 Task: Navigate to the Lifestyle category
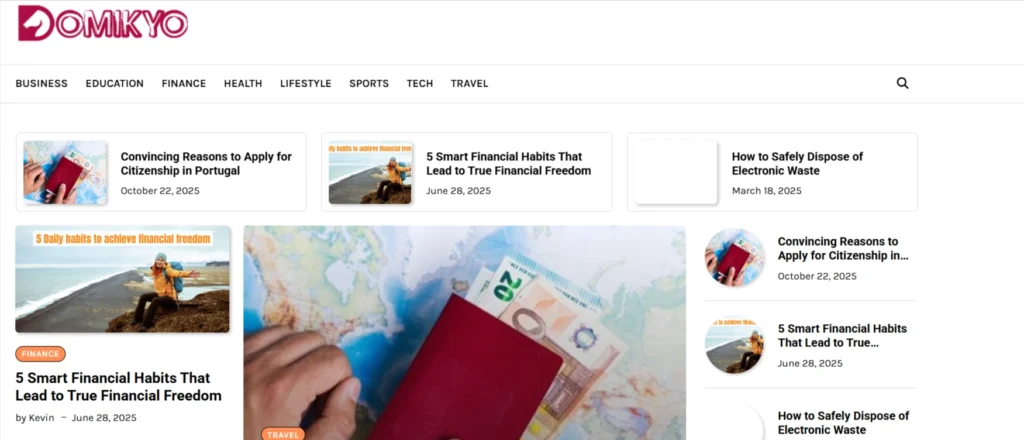(x=306, y=84)
